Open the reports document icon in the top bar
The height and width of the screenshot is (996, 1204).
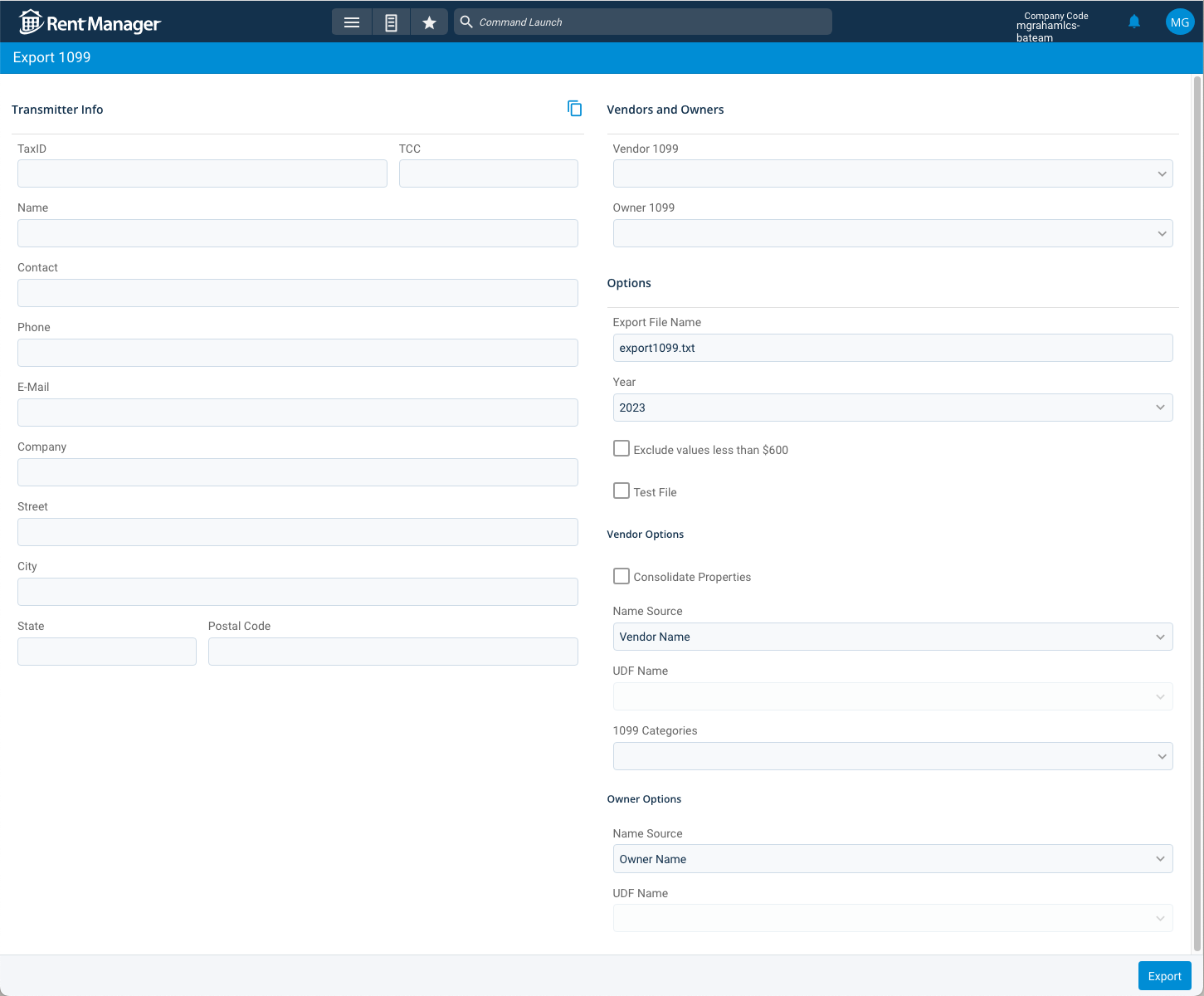click(391, 22)
